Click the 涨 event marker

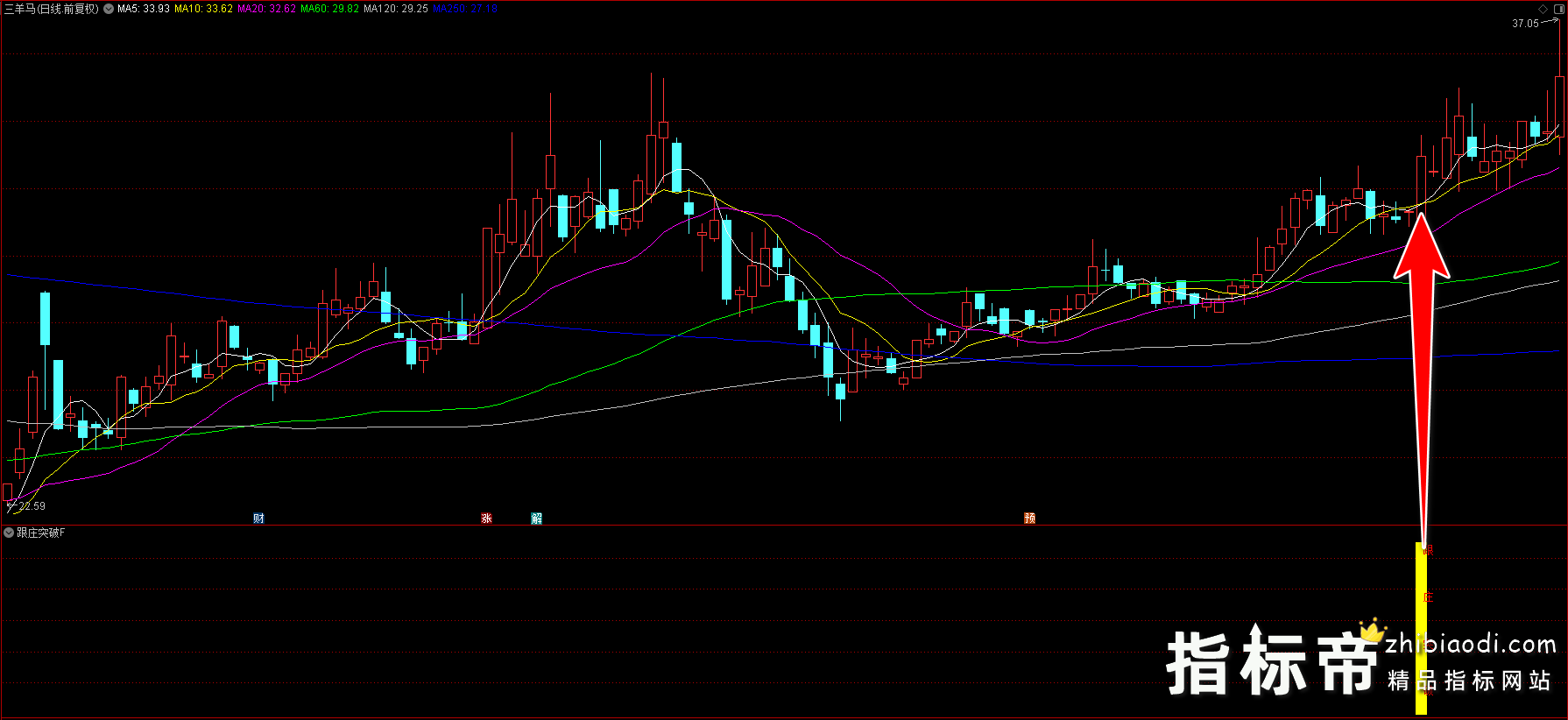tap(486, 519)
